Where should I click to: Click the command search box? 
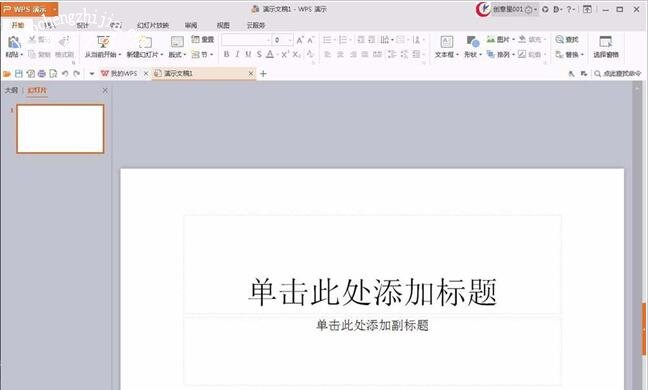coord(618,74)
